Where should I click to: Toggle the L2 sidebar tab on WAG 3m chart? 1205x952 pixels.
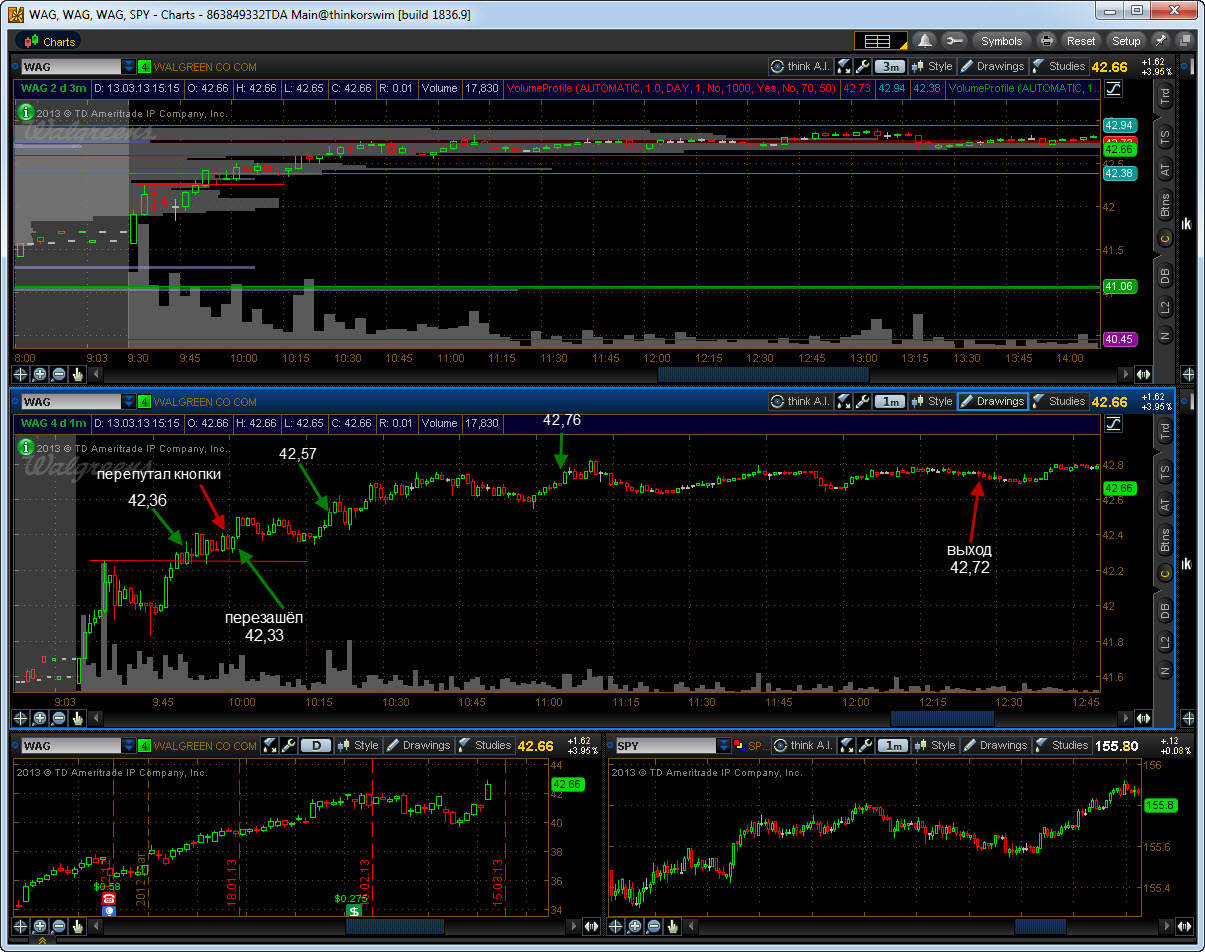pos(1165,306)
